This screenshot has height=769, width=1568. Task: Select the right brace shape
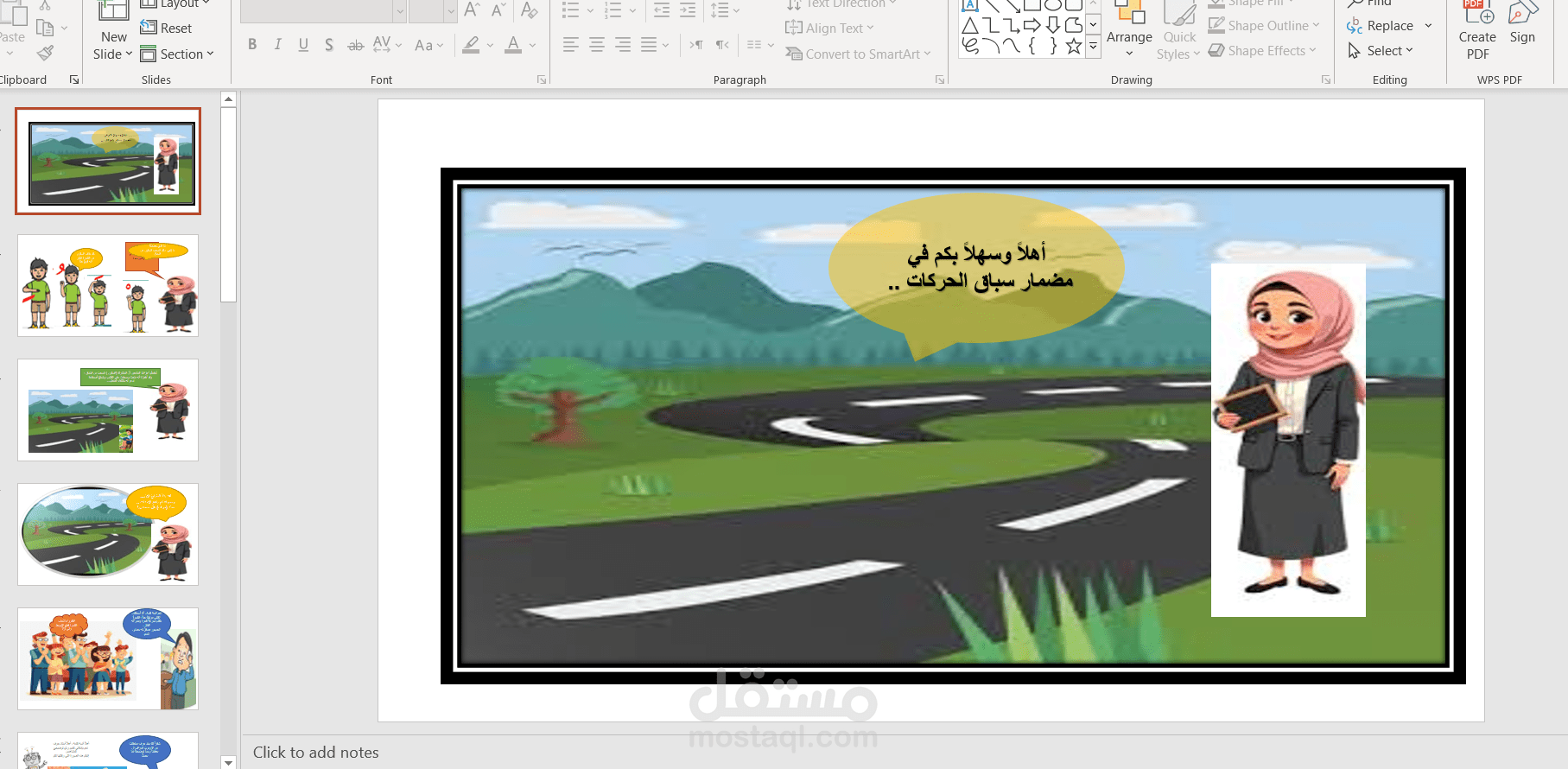[x=1053, y=47]
